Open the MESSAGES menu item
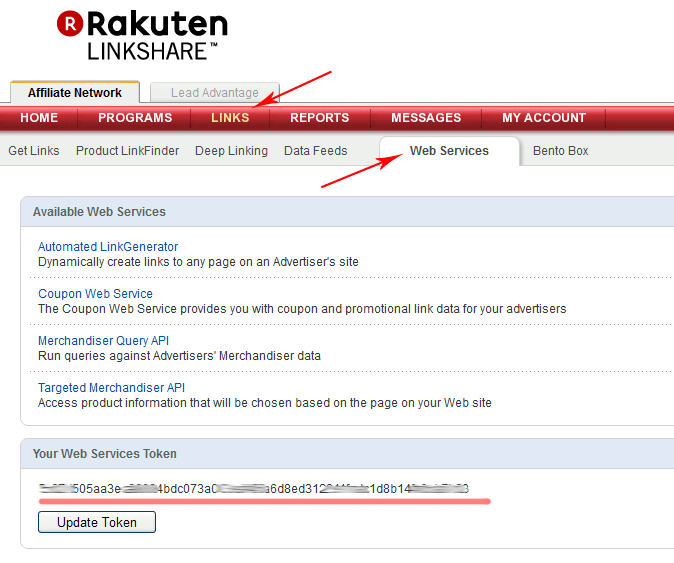 point(426,117)
